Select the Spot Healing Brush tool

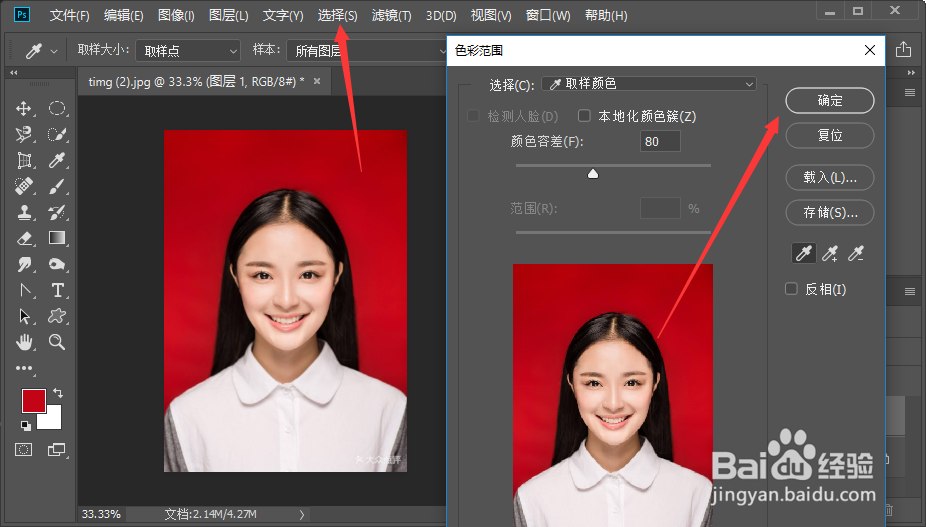click(24, 187)
